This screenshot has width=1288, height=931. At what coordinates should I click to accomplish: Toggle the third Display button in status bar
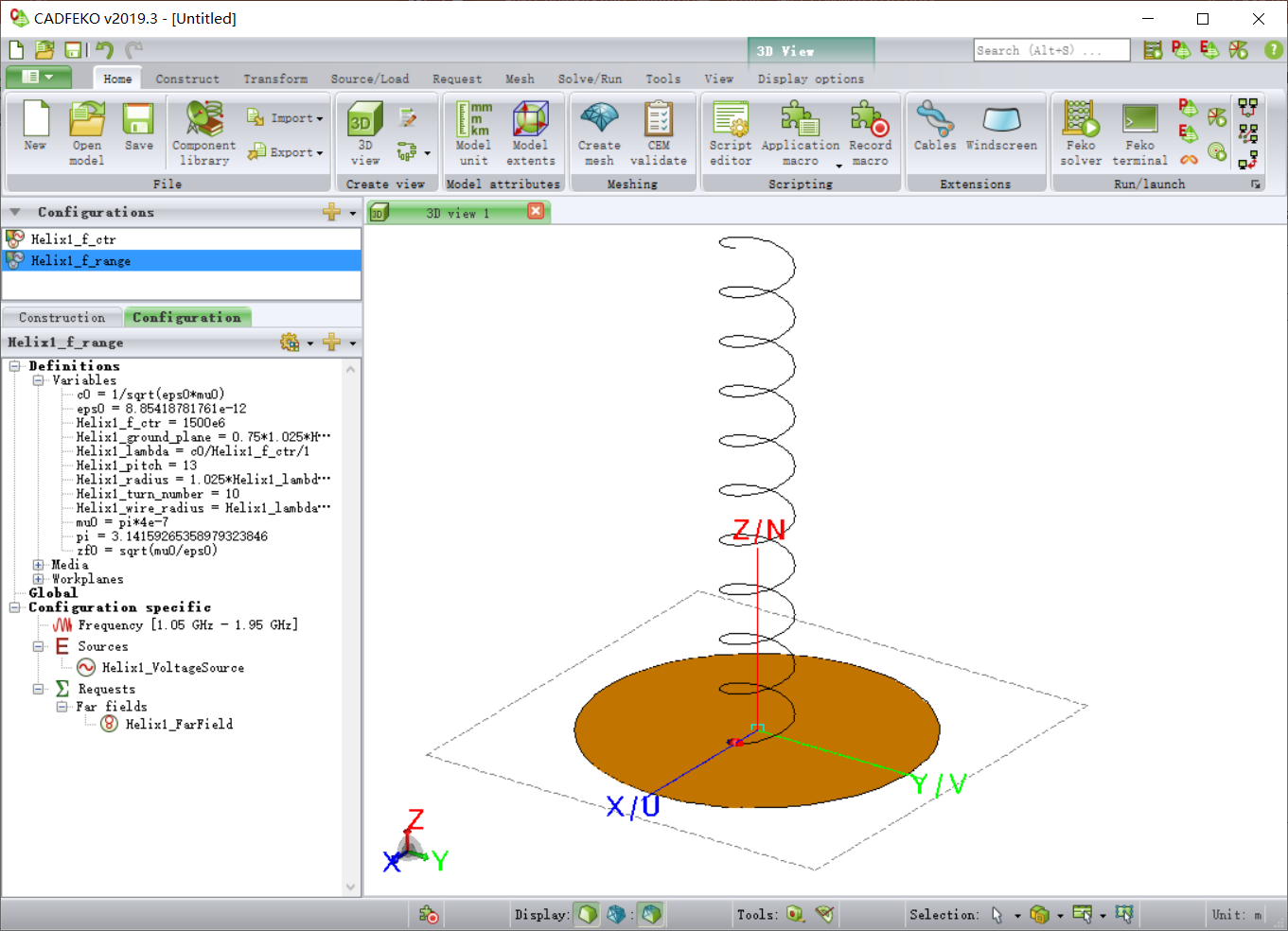click(650, 914)
